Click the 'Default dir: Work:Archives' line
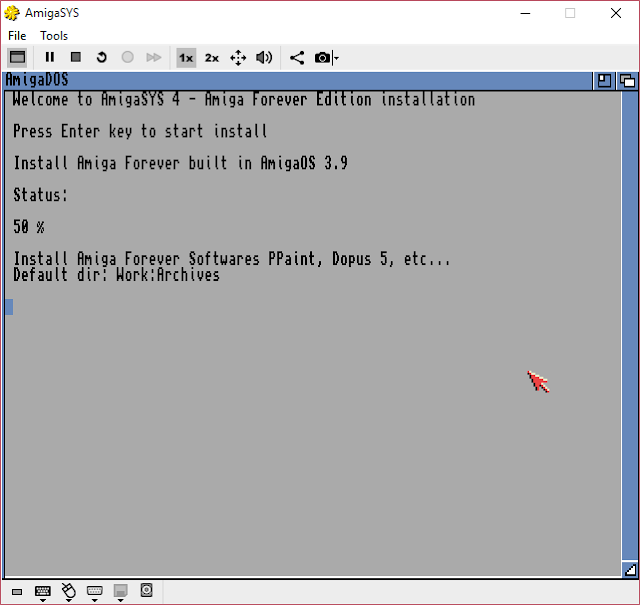The width and height of the screenshot is (640, 605). (x=116, y=275)
